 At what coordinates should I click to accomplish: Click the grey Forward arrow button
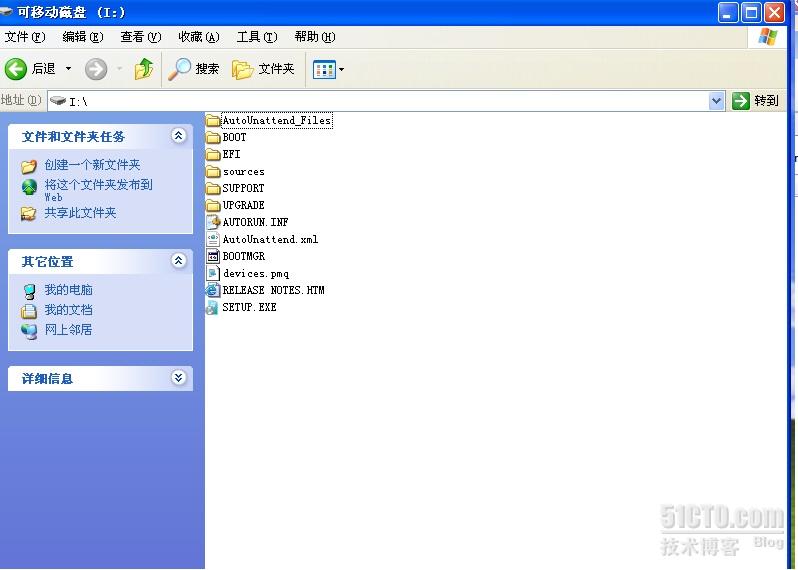96,69
